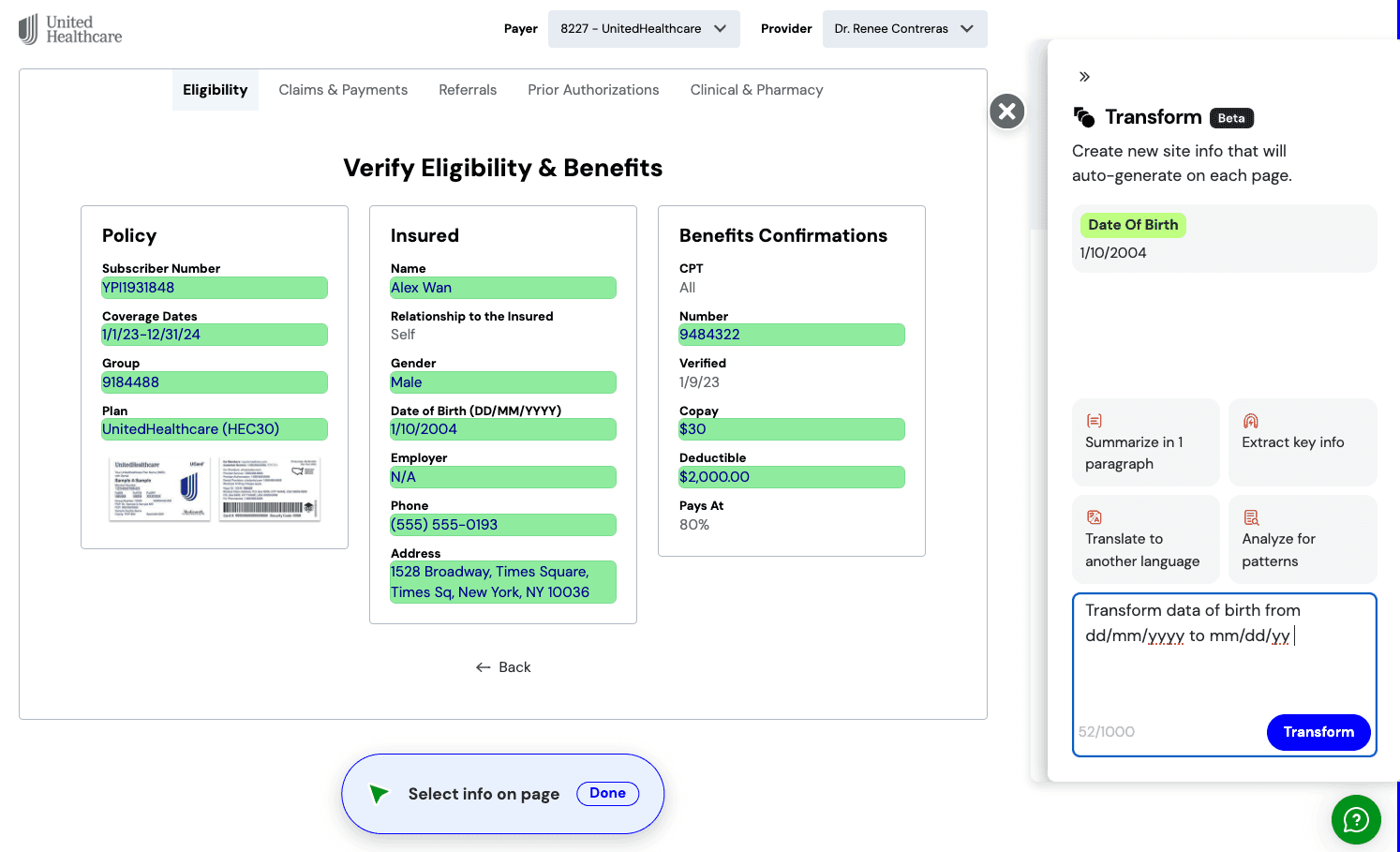
Task: Click the Transform panel logo icon
Action: click(1084, 117)
